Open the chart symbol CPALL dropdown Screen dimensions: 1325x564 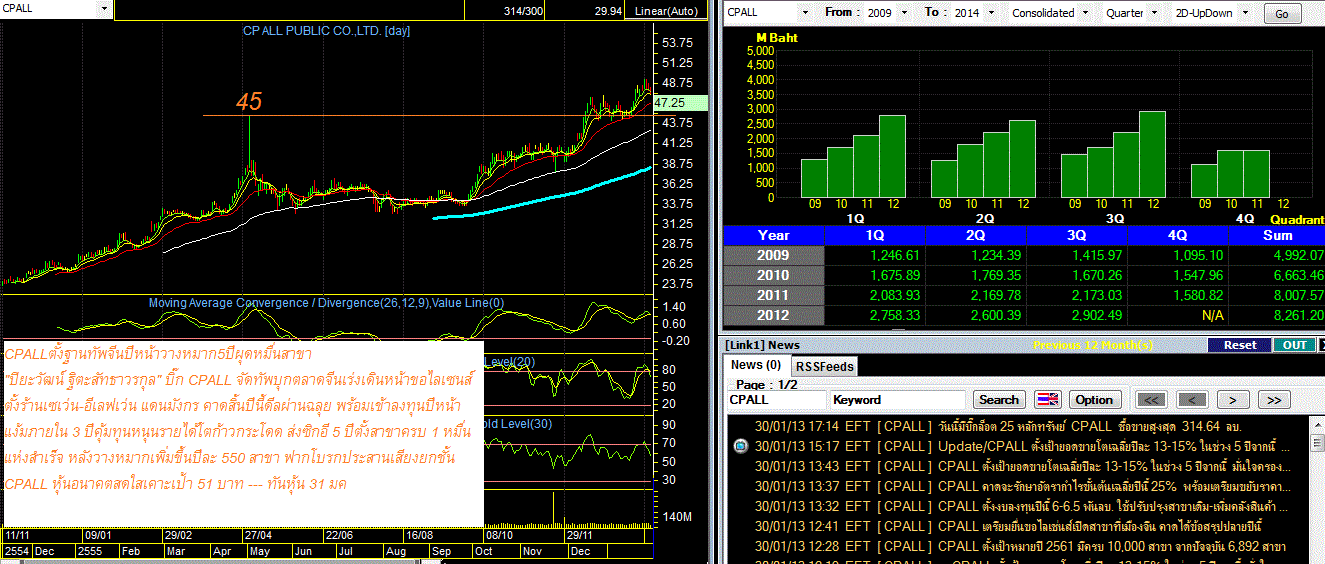tap(104, 8)
